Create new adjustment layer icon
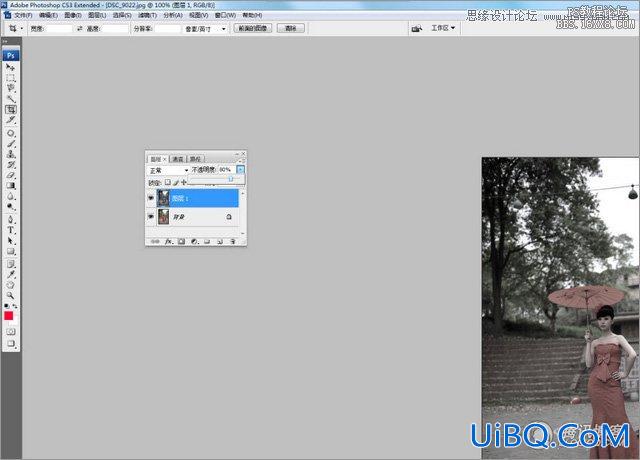Screen dimensions: 640x460 tap(194, 242)
